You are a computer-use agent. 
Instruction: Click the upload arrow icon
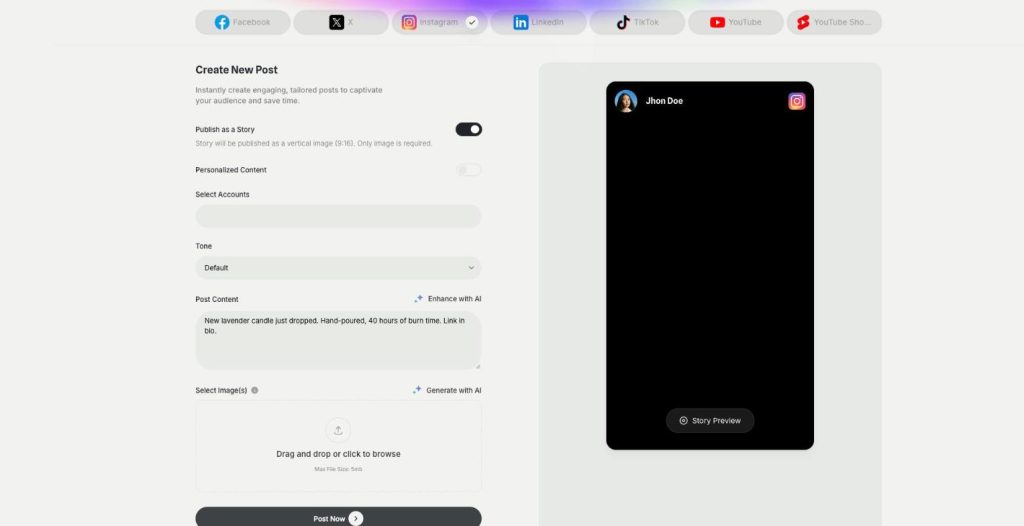tap(338, 430)
